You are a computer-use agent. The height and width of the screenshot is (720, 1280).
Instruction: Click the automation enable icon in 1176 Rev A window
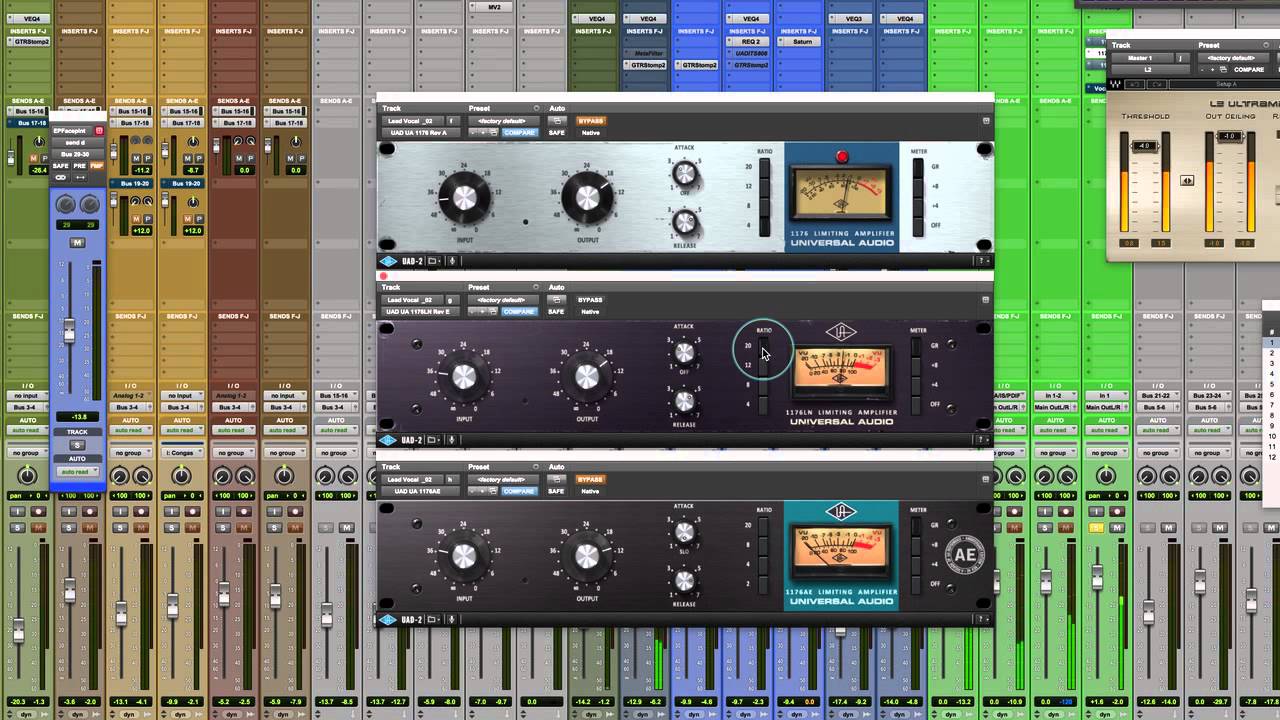[x=556, y=121]
